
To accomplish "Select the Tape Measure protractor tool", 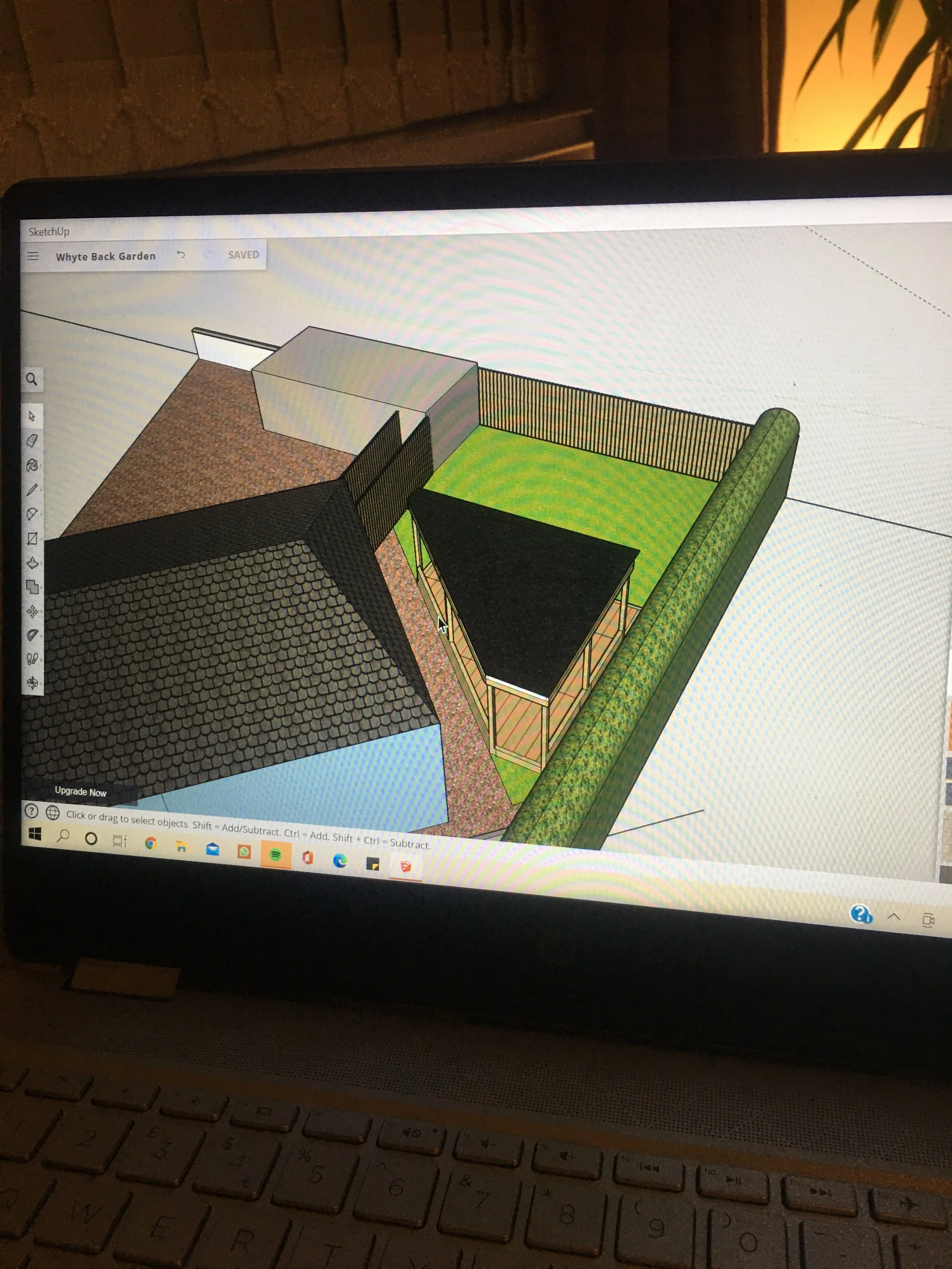I will 33,635.
